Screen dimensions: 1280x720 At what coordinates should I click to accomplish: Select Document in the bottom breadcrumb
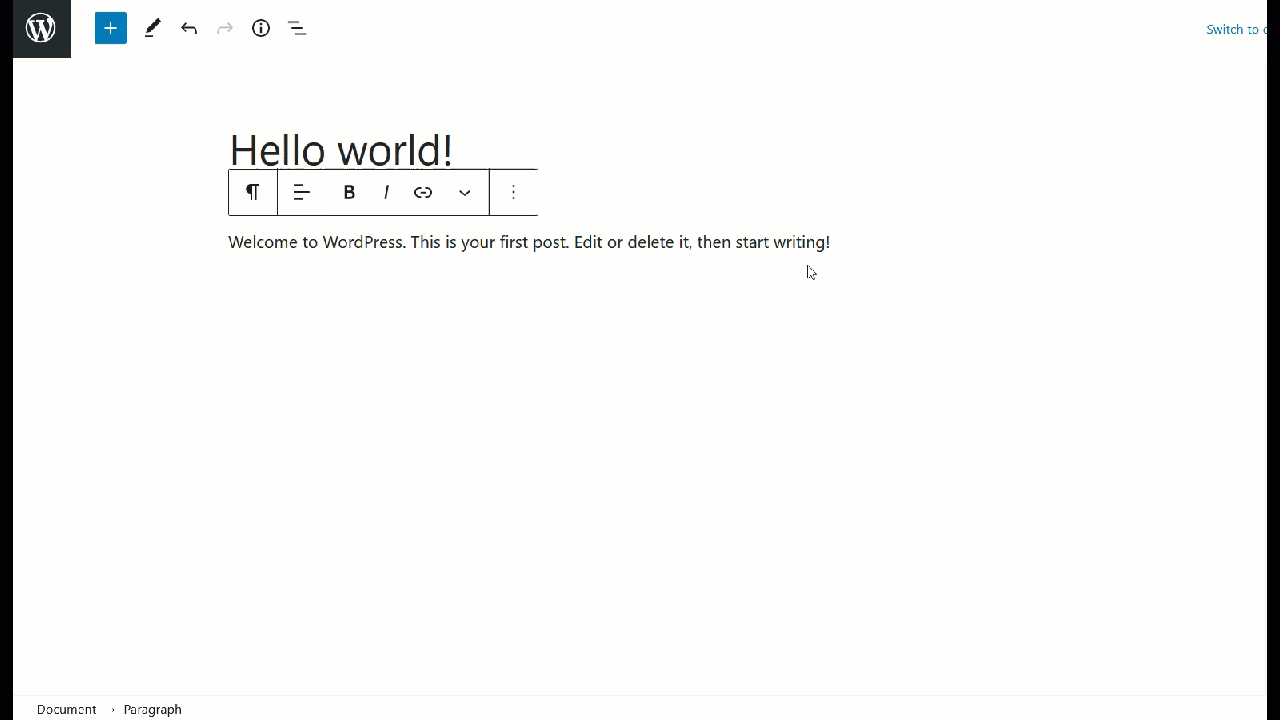(x=66, y=709)
